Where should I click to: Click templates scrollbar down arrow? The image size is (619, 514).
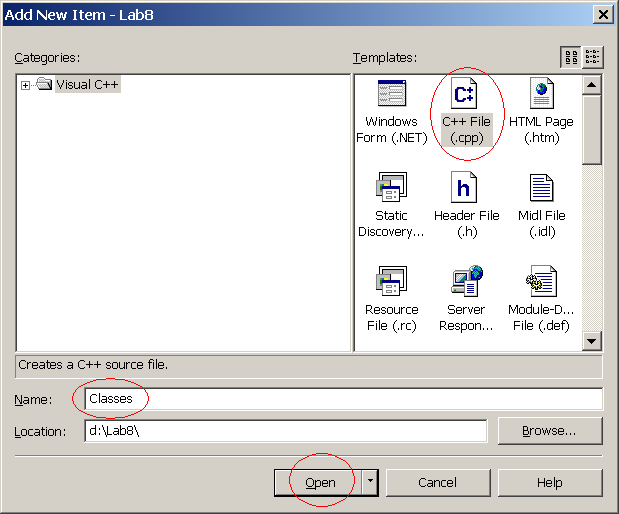[x=591, y=341]
